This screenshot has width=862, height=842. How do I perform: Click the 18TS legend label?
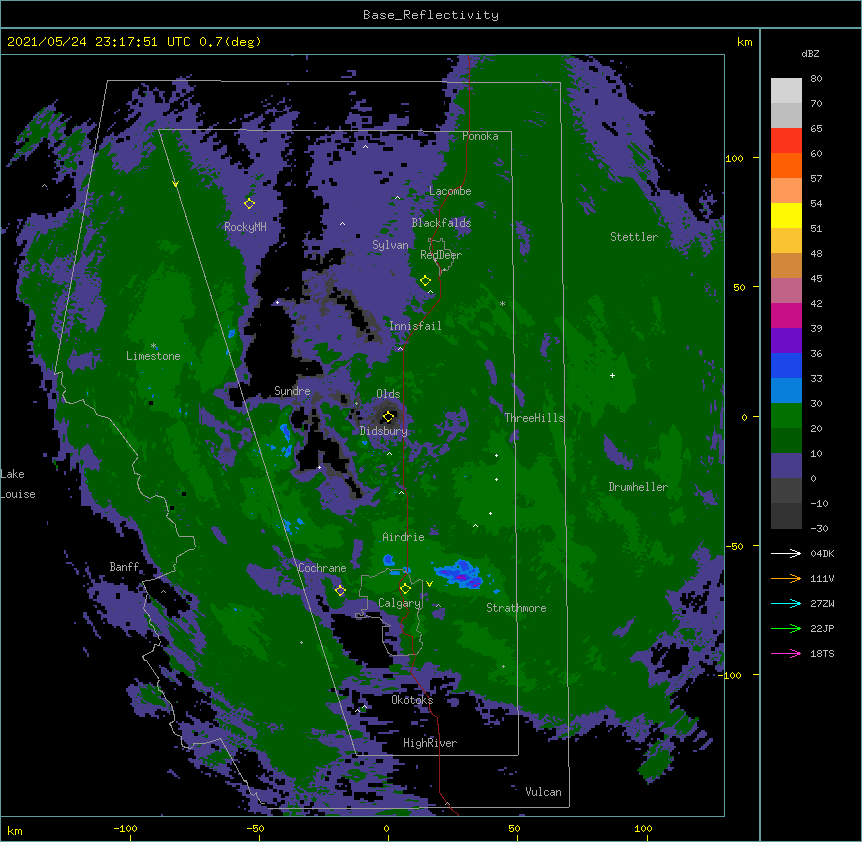tap(822, 653)
